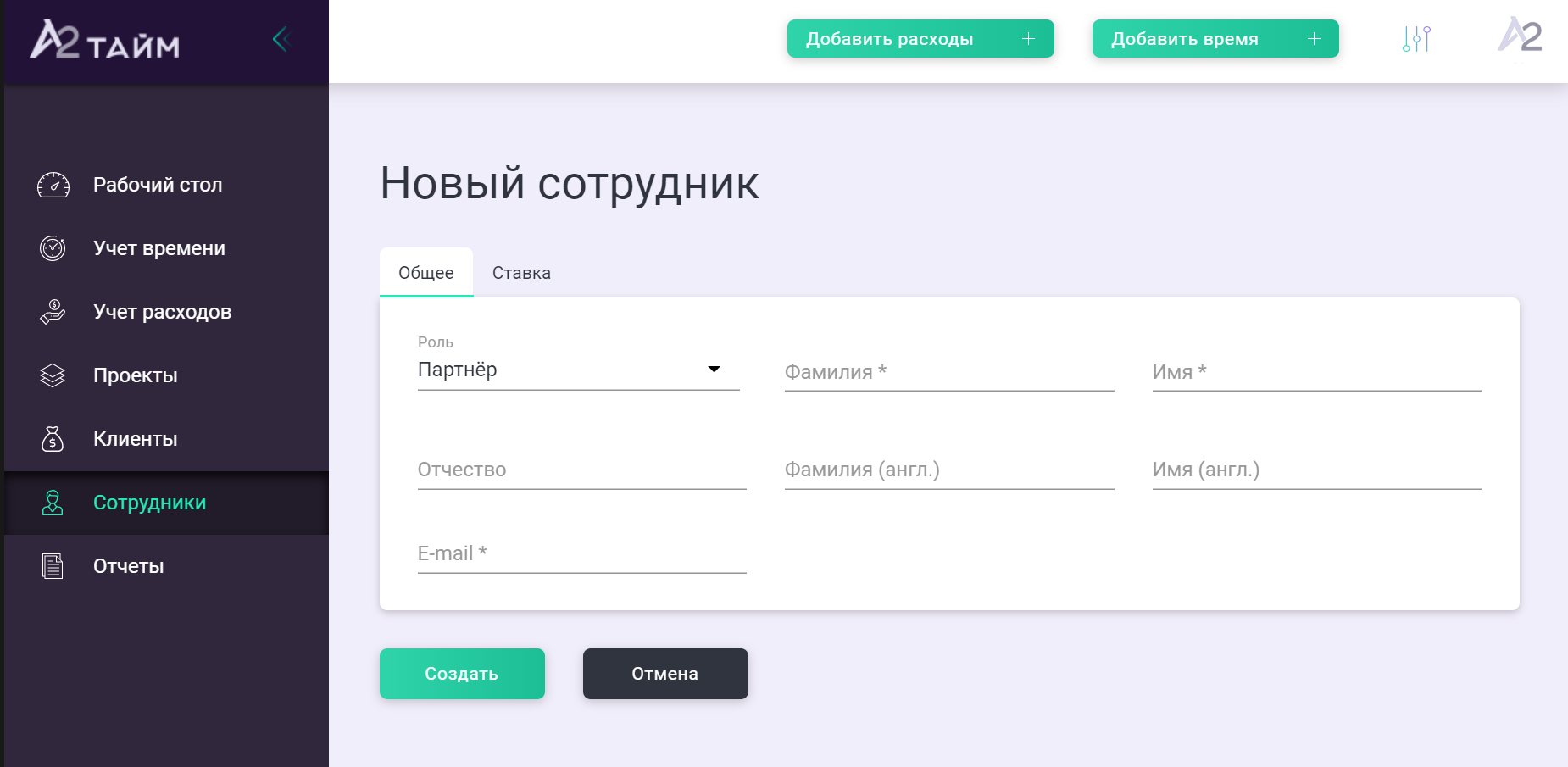Collapse the sidebar with the chevron arrow

(281, 38)
